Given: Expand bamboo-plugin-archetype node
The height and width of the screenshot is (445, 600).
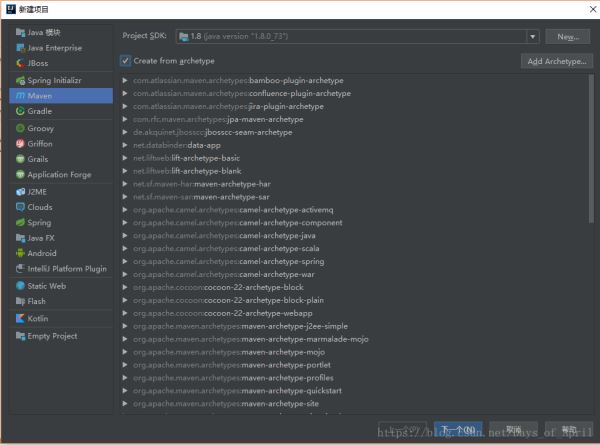Looking at the screenshot, I should [125, 80].
